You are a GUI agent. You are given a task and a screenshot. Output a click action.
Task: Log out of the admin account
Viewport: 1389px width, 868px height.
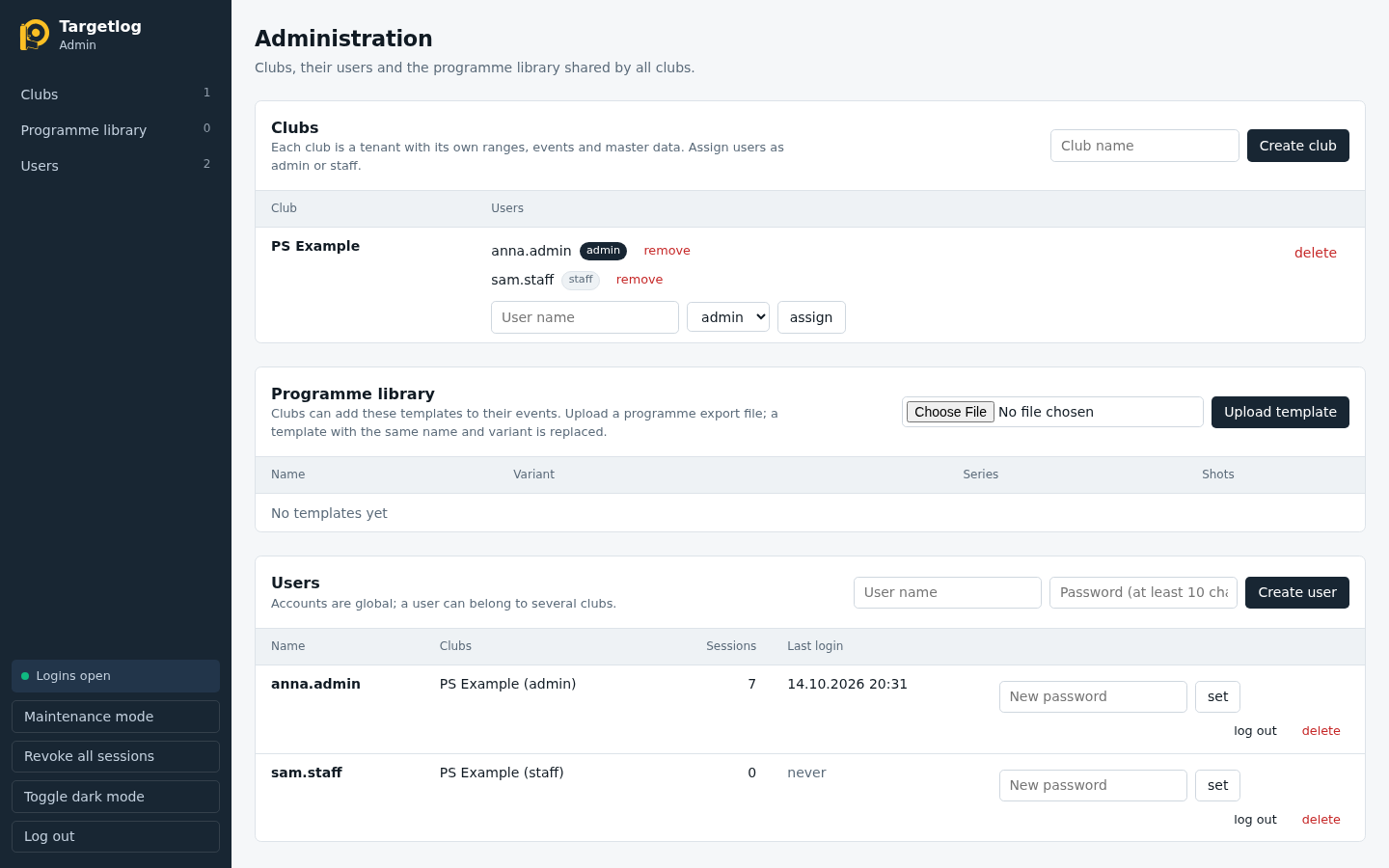click(x=116, y=836)
